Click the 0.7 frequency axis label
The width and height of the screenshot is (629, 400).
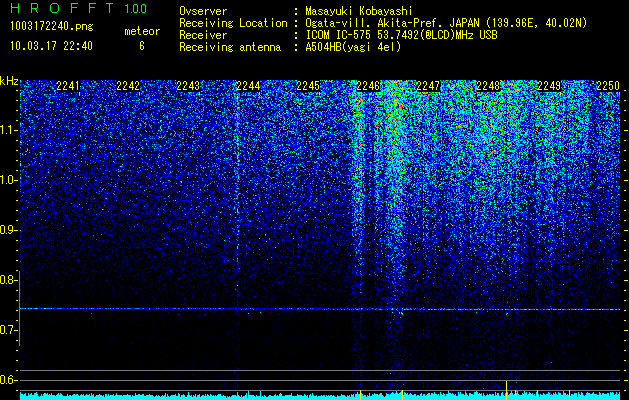pos(9,330)
